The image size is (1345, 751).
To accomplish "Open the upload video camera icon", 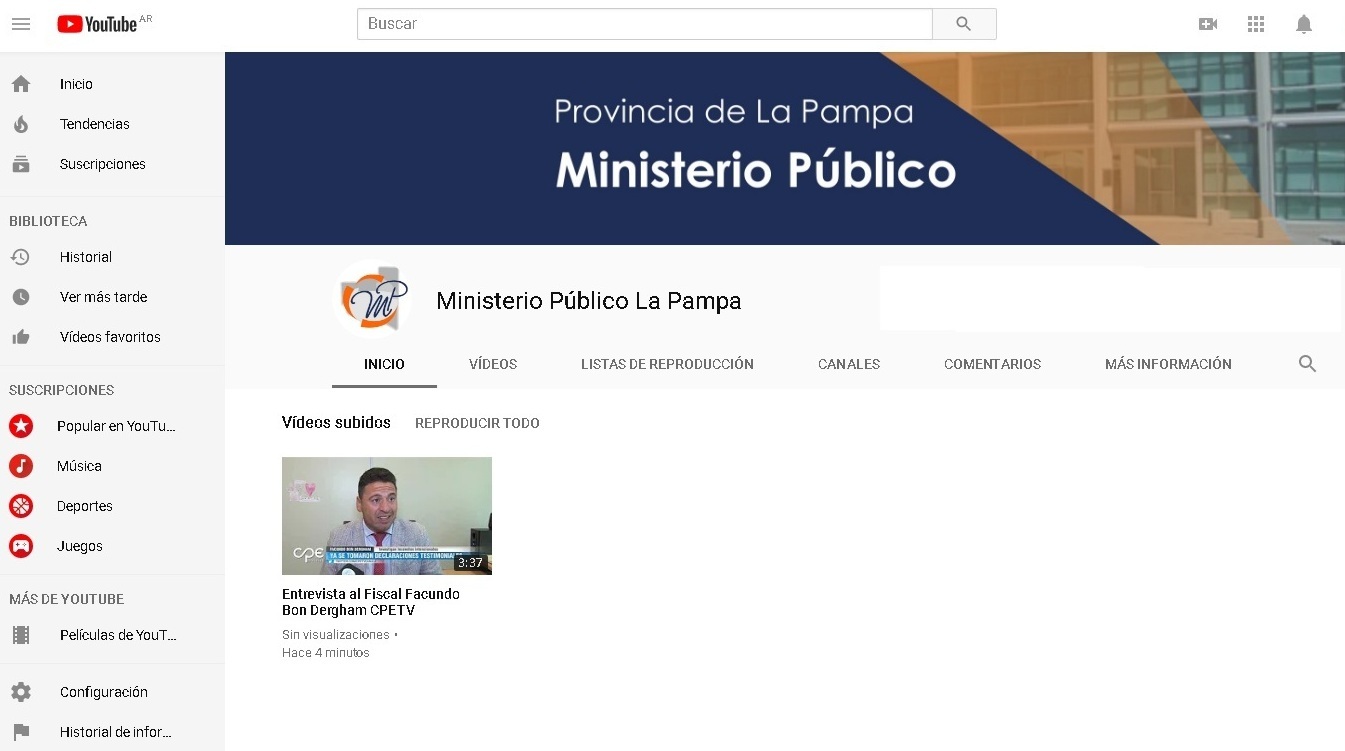I will (x=1208, y=24).
